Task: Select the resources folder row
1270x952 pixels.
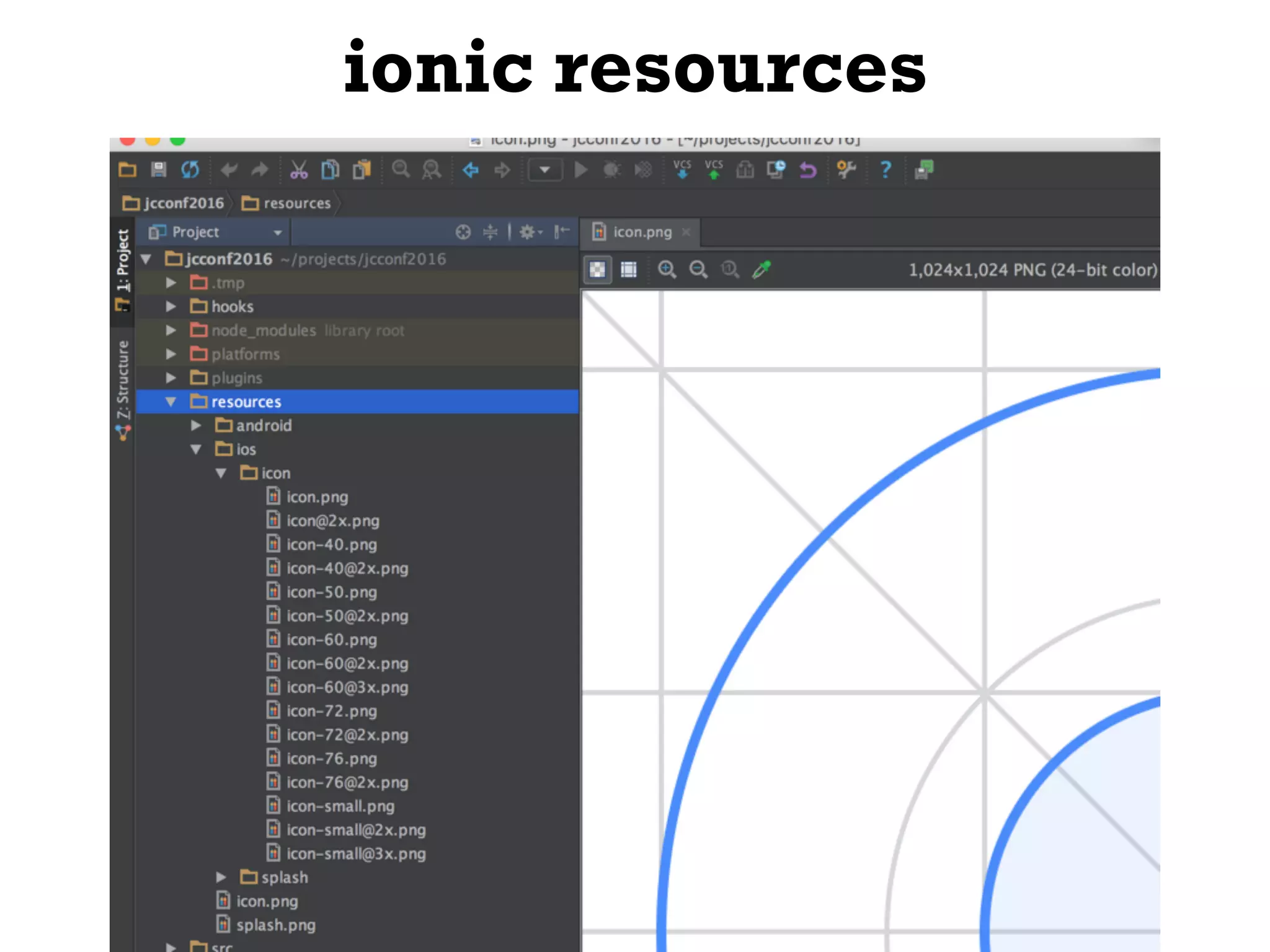Action: tap(357, 402)
